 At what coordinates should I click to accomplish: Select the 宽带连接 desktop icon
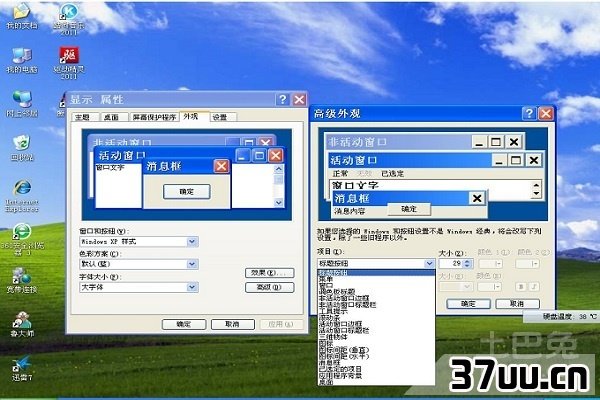tap(22, 281)
